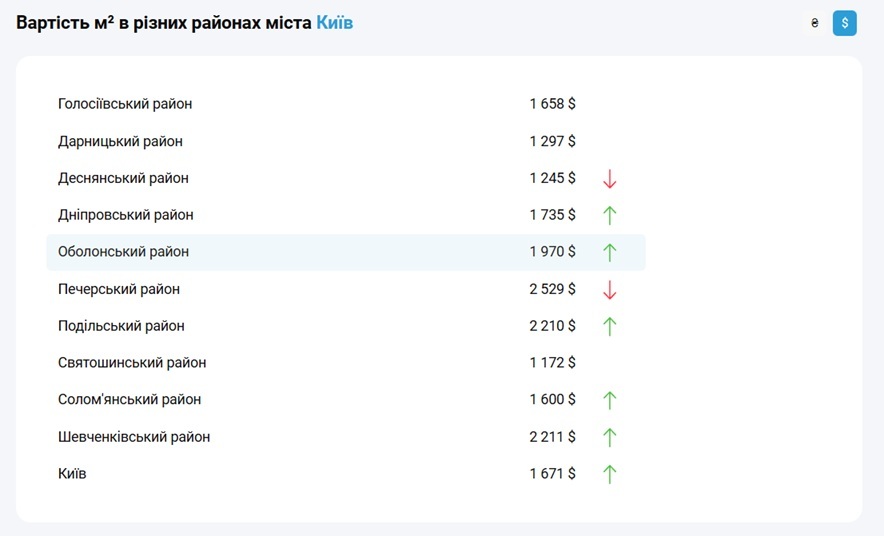
Task: Click the green up arrow for Оболонський район
Action: 610,252
